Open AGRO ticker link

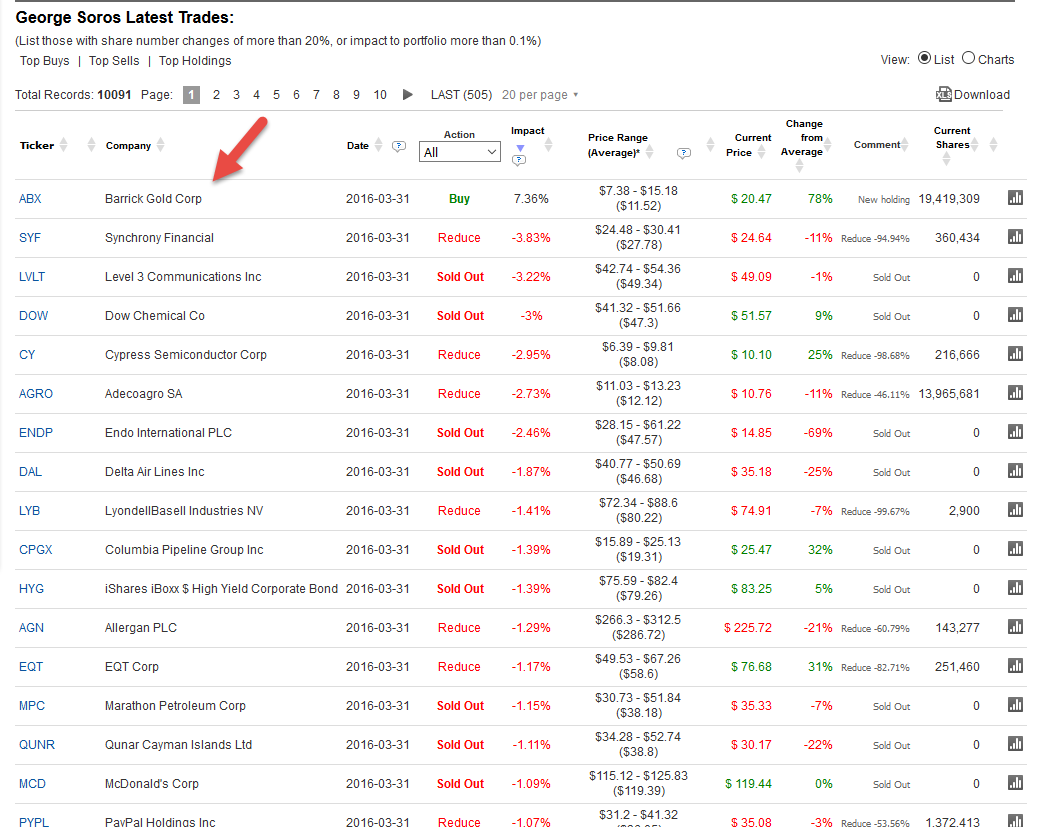tap(35, 394)
